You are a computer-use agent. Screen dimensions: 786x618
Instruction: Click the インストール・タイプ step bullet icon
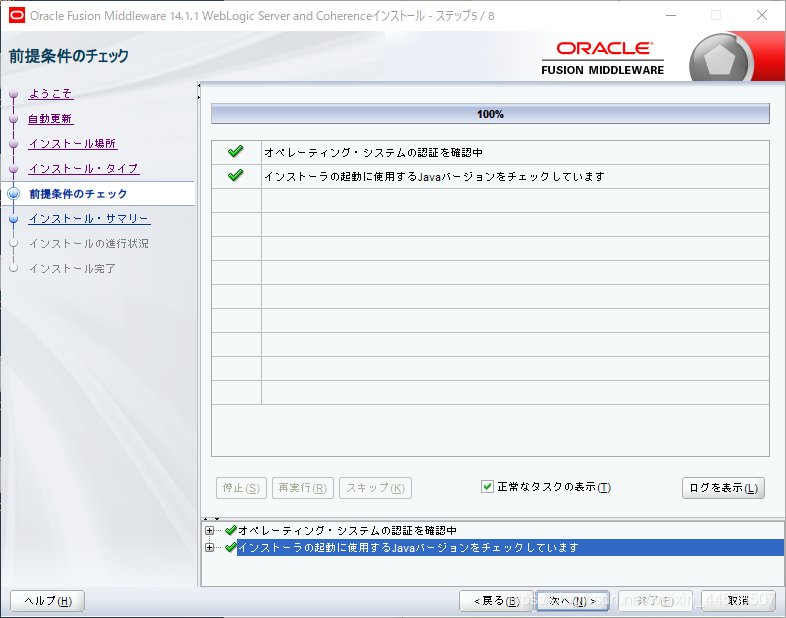[14, 169]
